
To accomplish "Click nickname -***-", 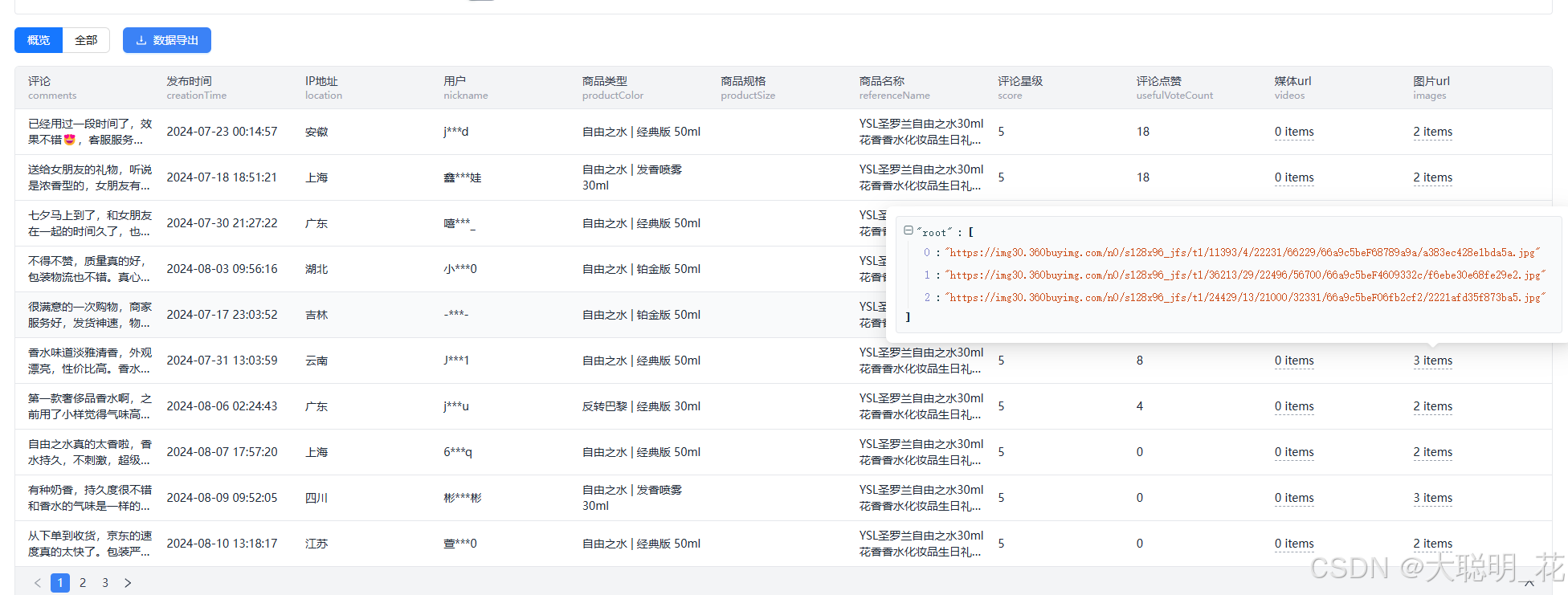I will 455,315.
